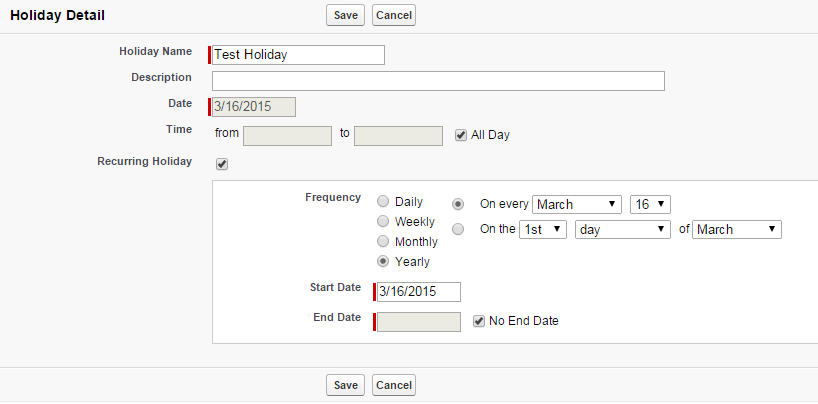
Task: Uncheck the Recurring Holiday checkbox
Action: point(222,164)
